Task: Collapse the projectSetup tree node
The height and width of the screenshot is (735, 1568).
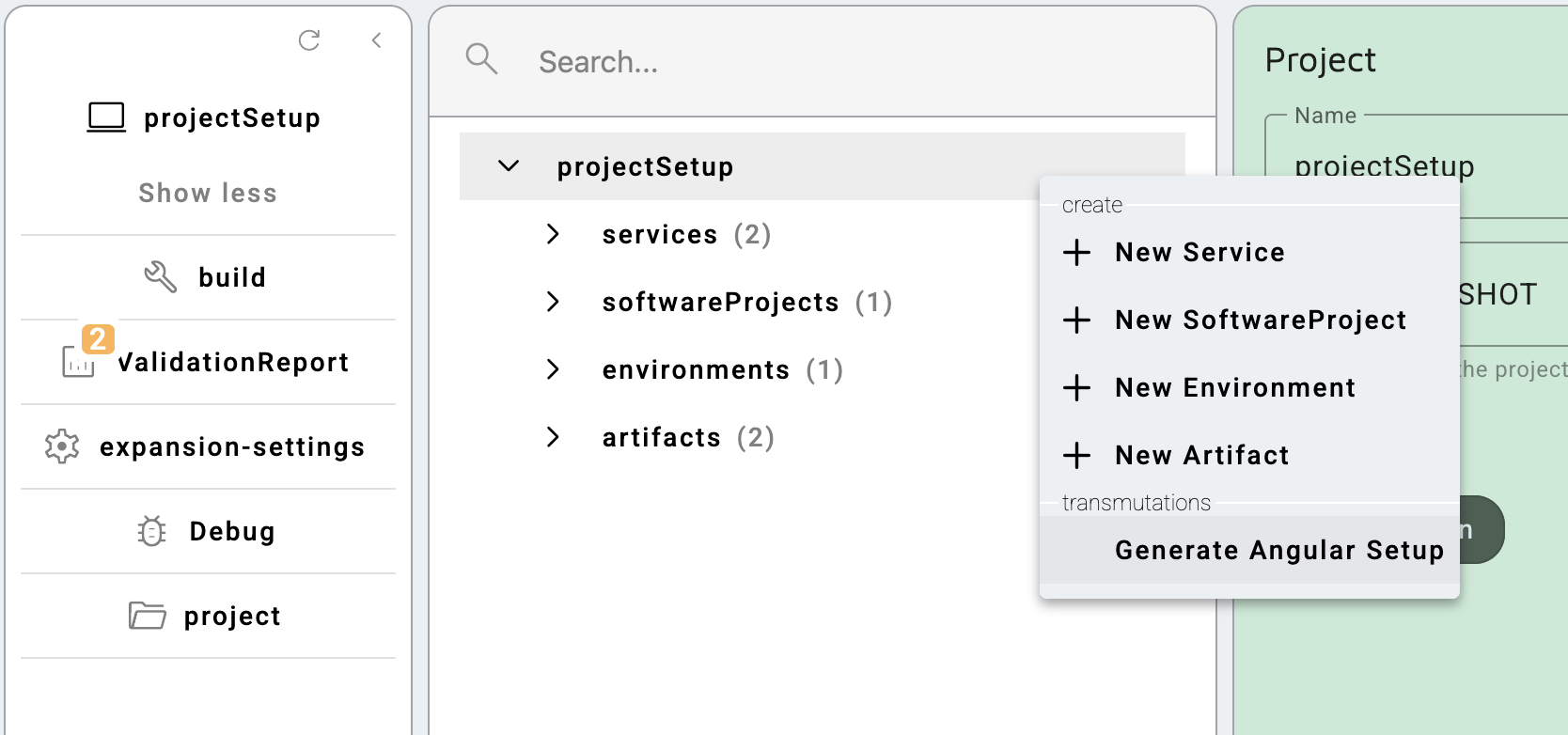Action: (x=509, y=166)
